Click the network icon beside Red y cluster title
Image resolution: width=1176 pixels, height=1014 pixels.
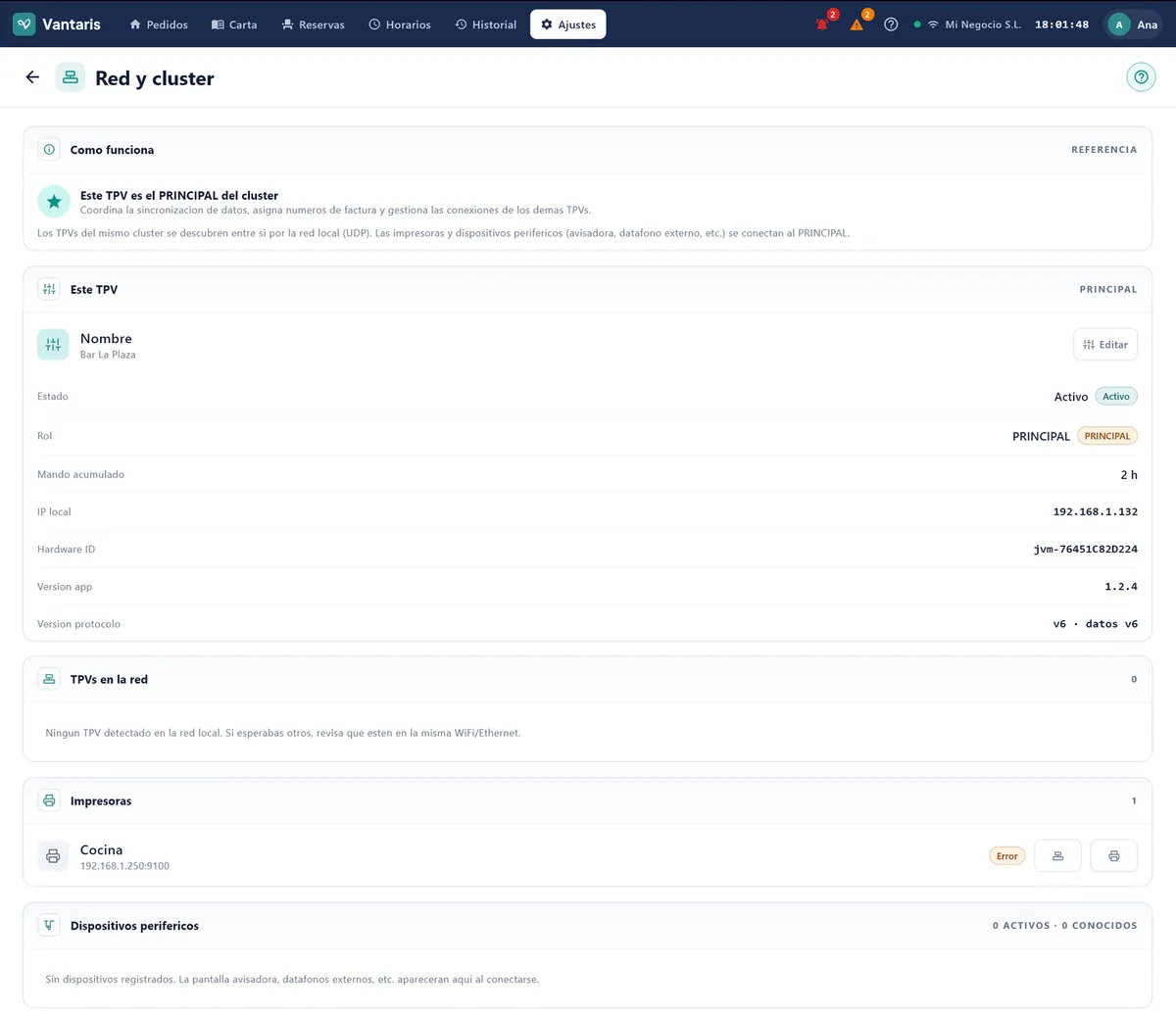coord(71,77)
